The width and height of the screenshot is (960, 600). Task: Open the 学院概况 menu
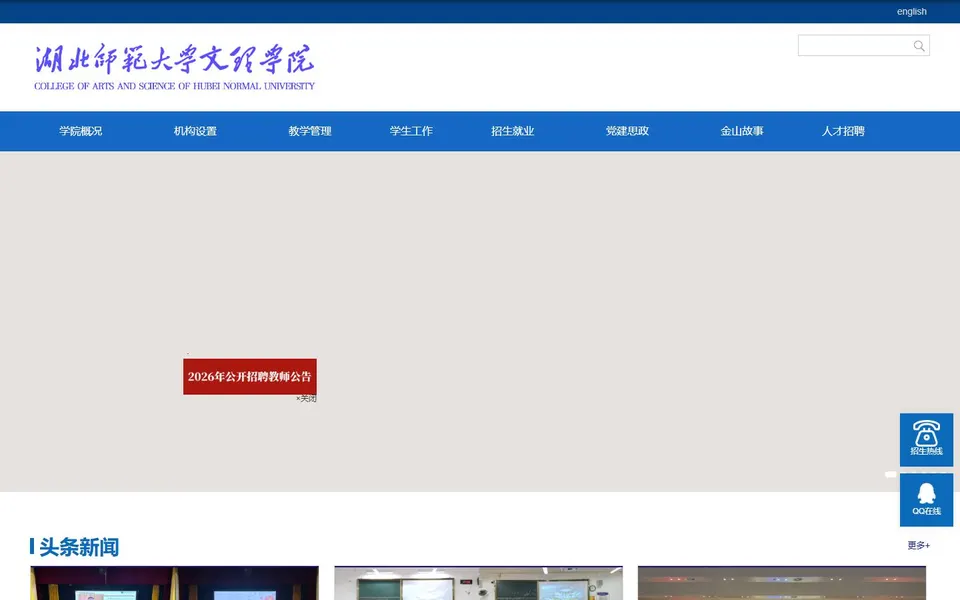point(80,131)
